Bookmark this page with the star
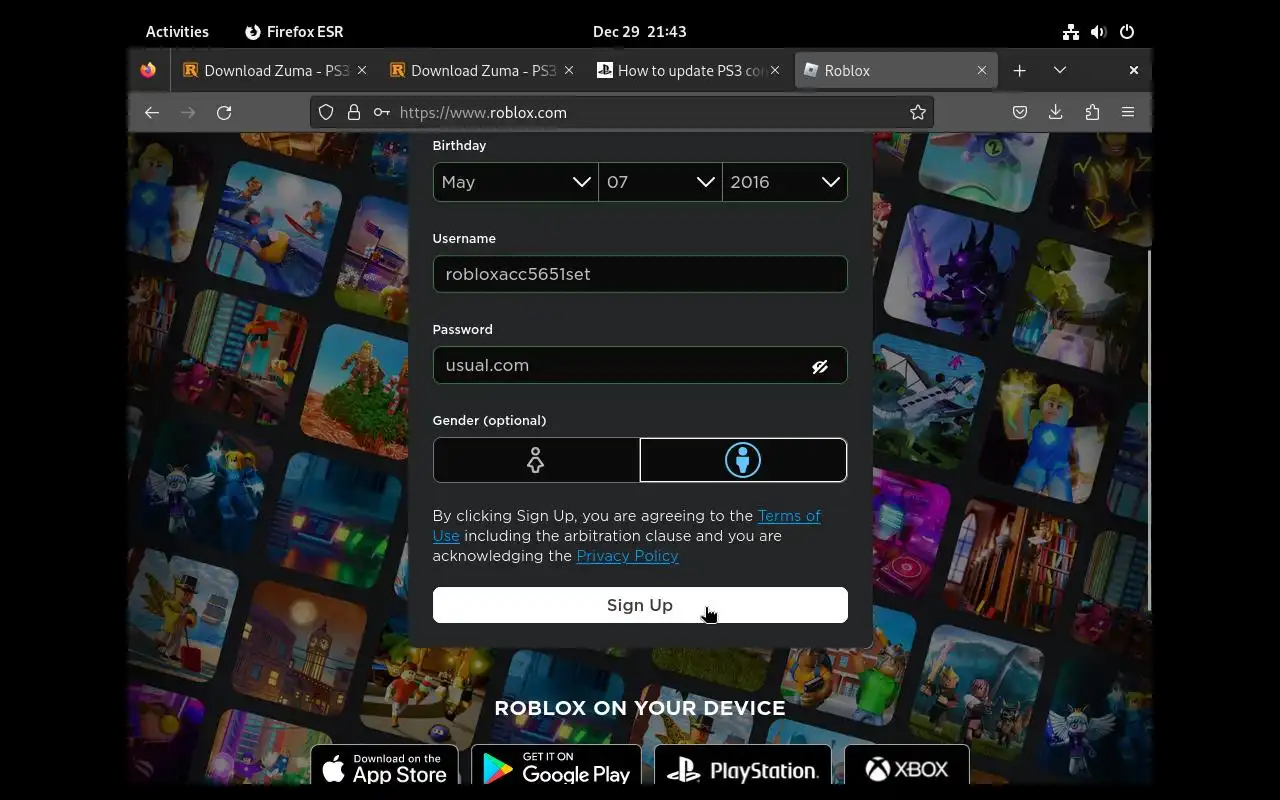This screenshot has height=800, width=1280. click(x=918, y=112)
